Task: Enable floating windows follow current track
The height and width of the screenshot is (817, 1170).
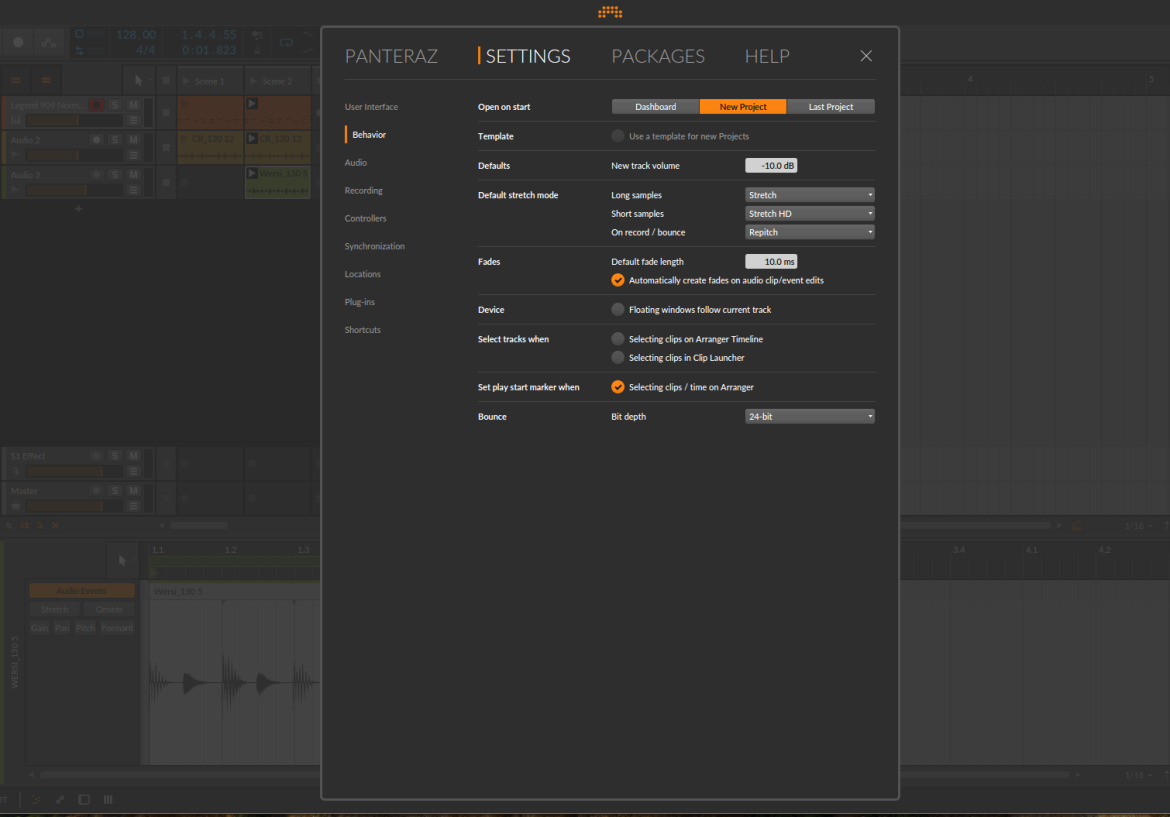Action: (618, 310)
